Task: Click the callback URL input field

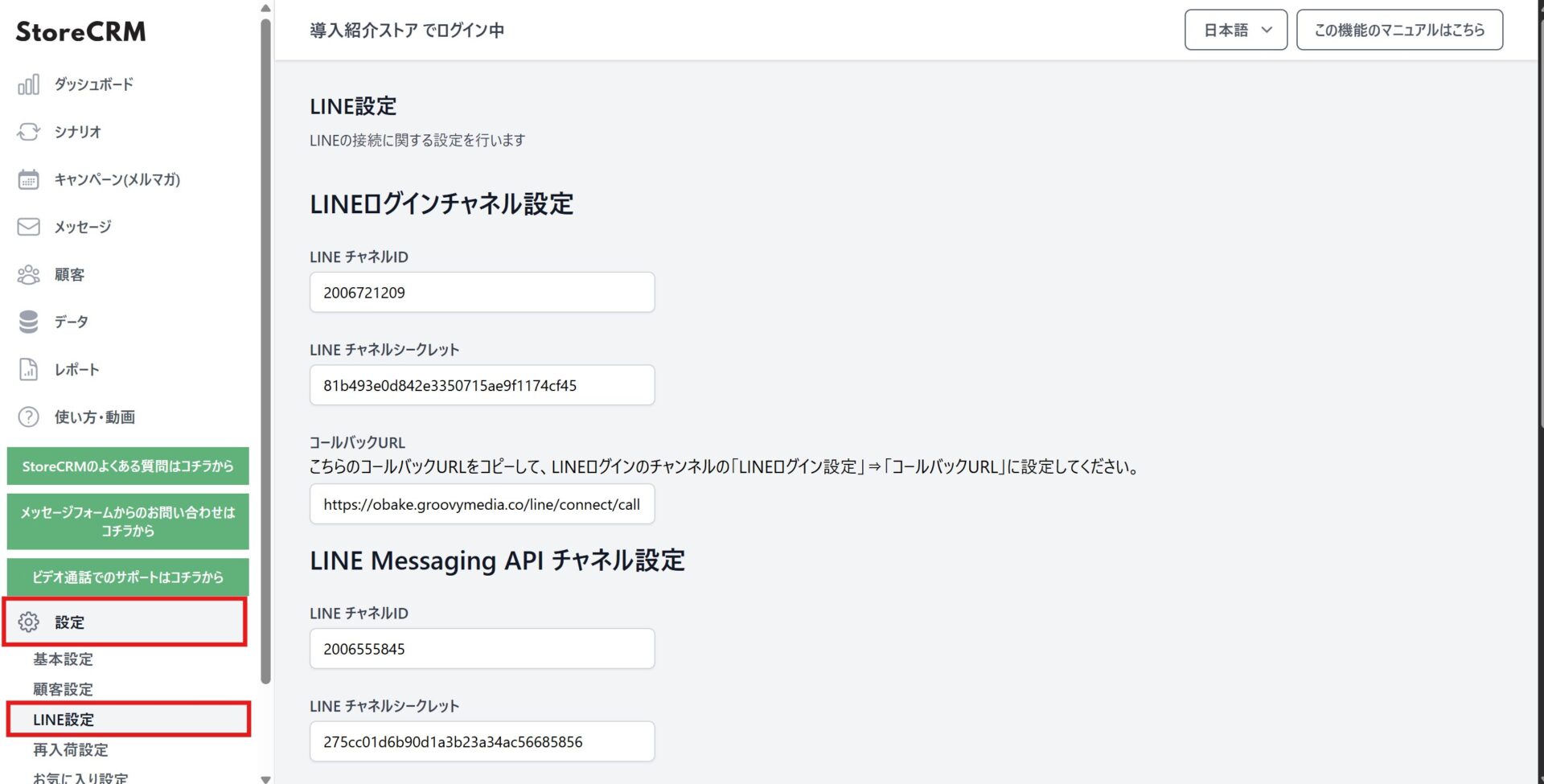Action: coord(482,505)
